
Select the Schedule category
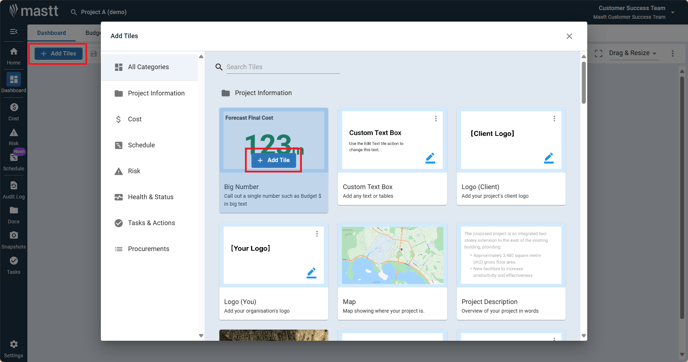click(150, 145)
